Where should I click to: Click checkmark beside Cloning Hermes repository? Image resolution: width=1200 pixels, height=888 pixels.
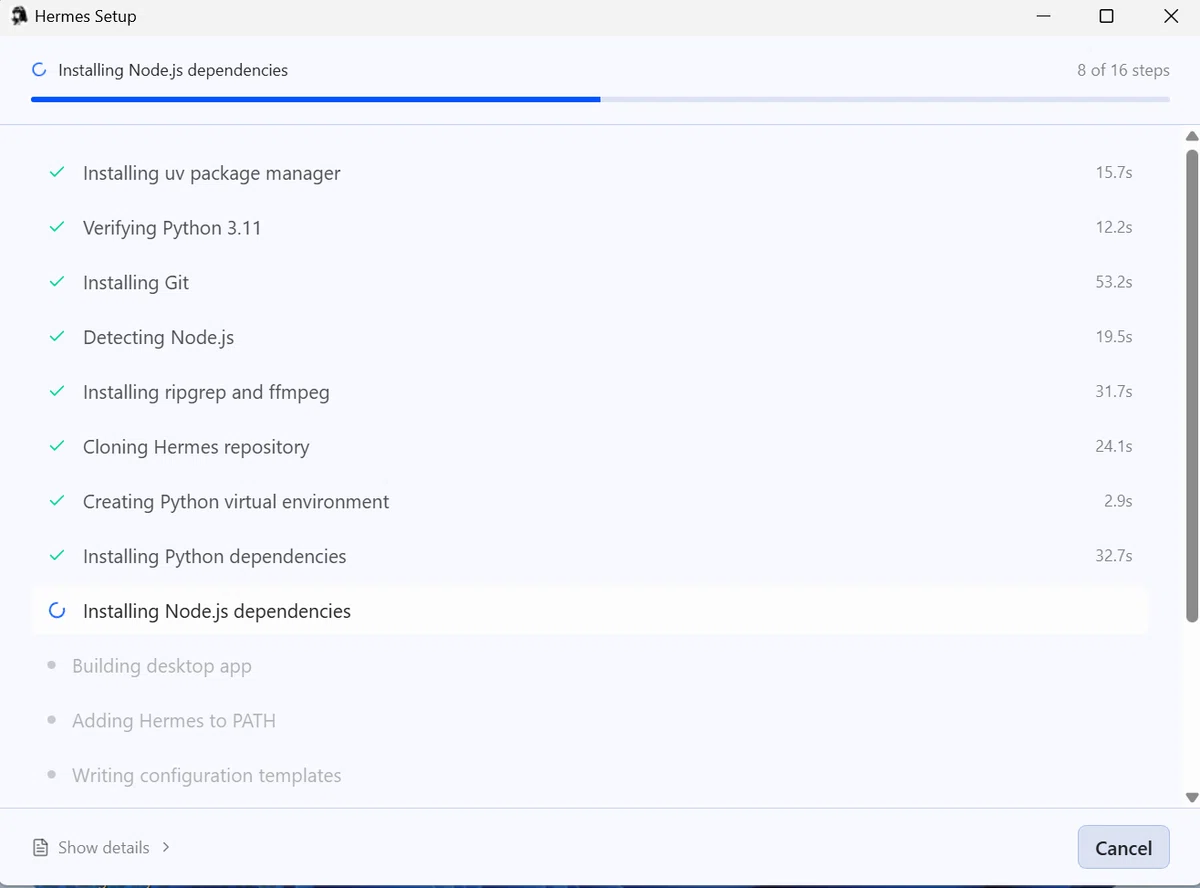[57, 446]
